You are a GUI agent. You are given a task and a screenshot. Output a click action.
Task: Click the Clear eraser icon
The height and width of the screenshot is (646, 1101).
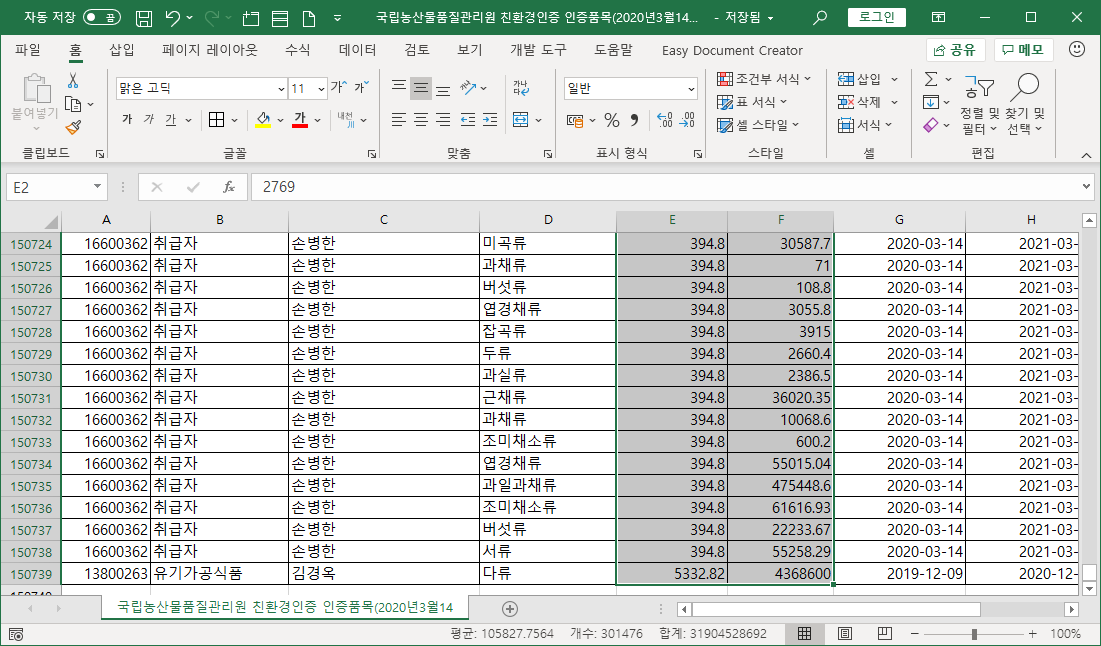(931, 126)
